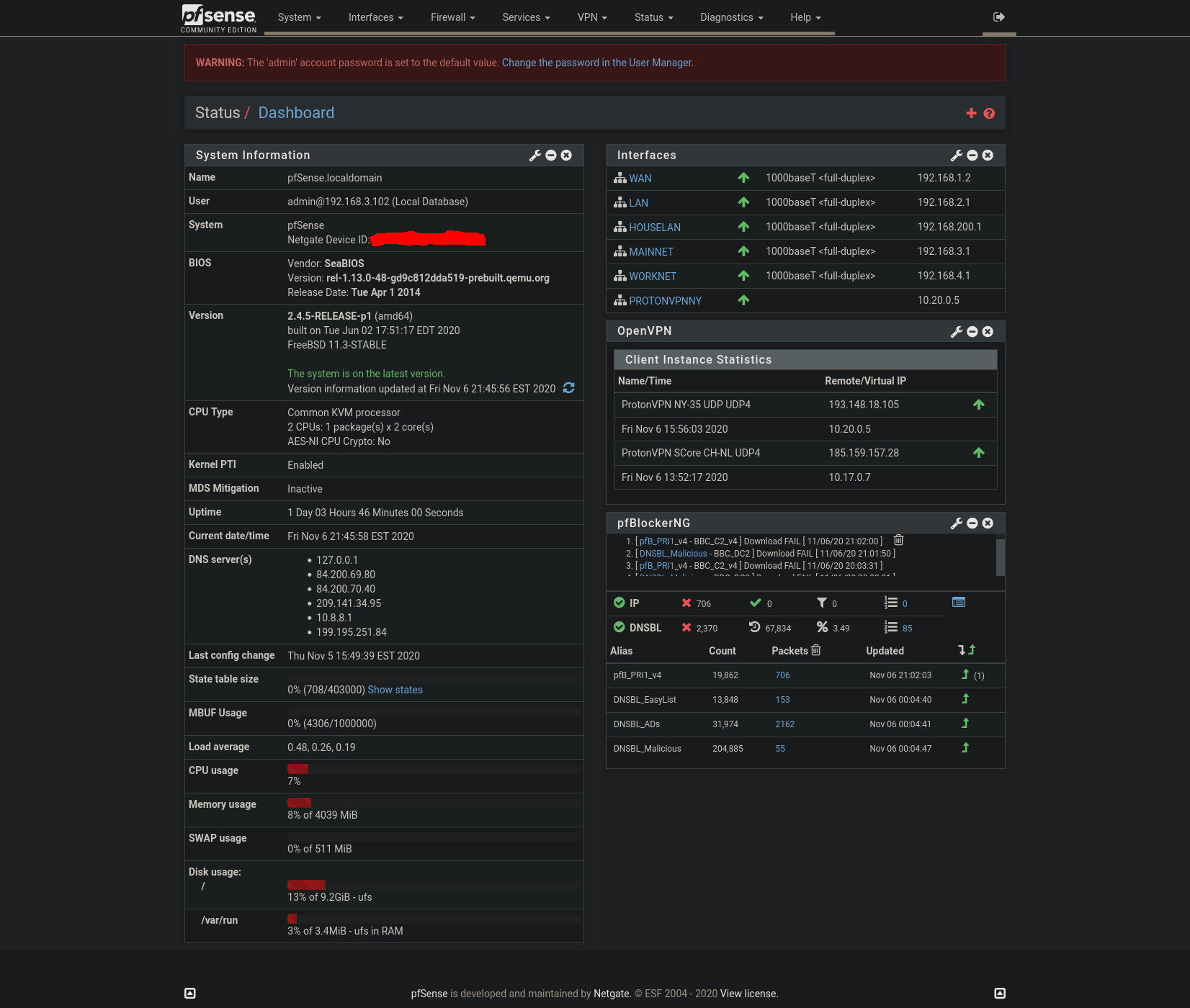This screenshot has width=1190, height=1008.
Task: Click the DNSBL status green check icon
Action: 619,627
